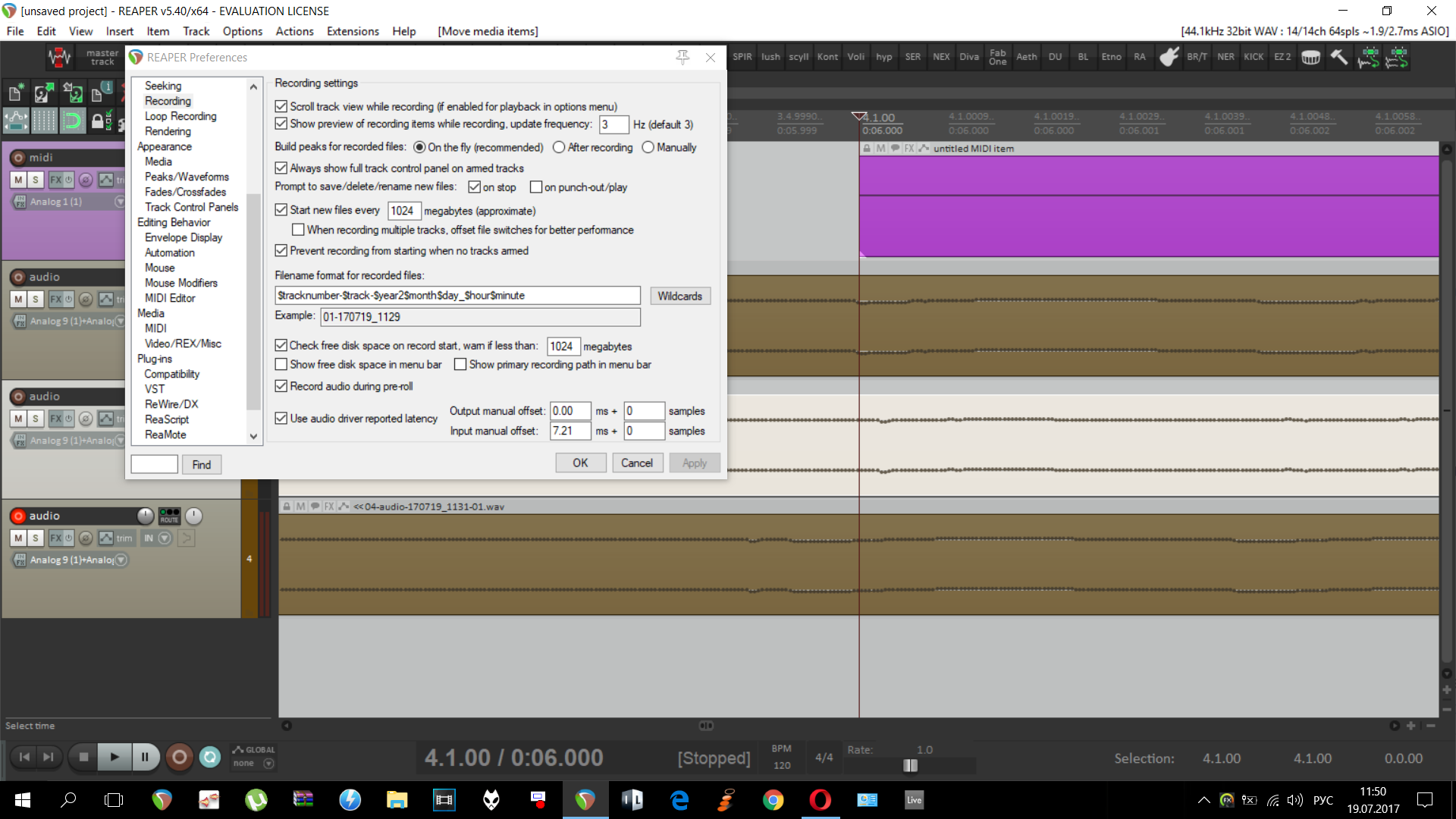Click the play button in transport
This screenshot has height=819, width=1456.
pyautogui.click(x=115, y=757)
